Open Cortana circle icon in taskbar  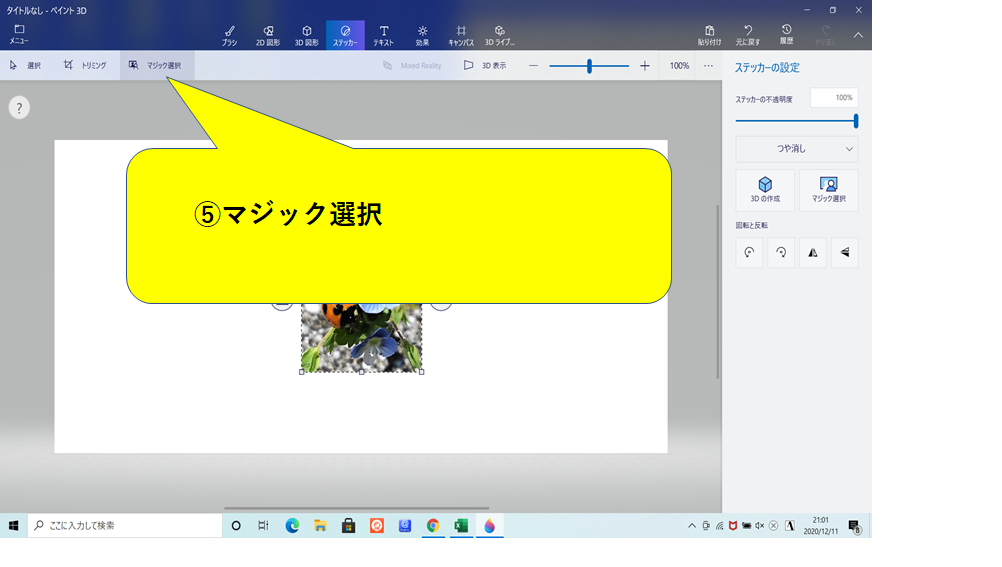pyautogui.click(x=236, y=525)
